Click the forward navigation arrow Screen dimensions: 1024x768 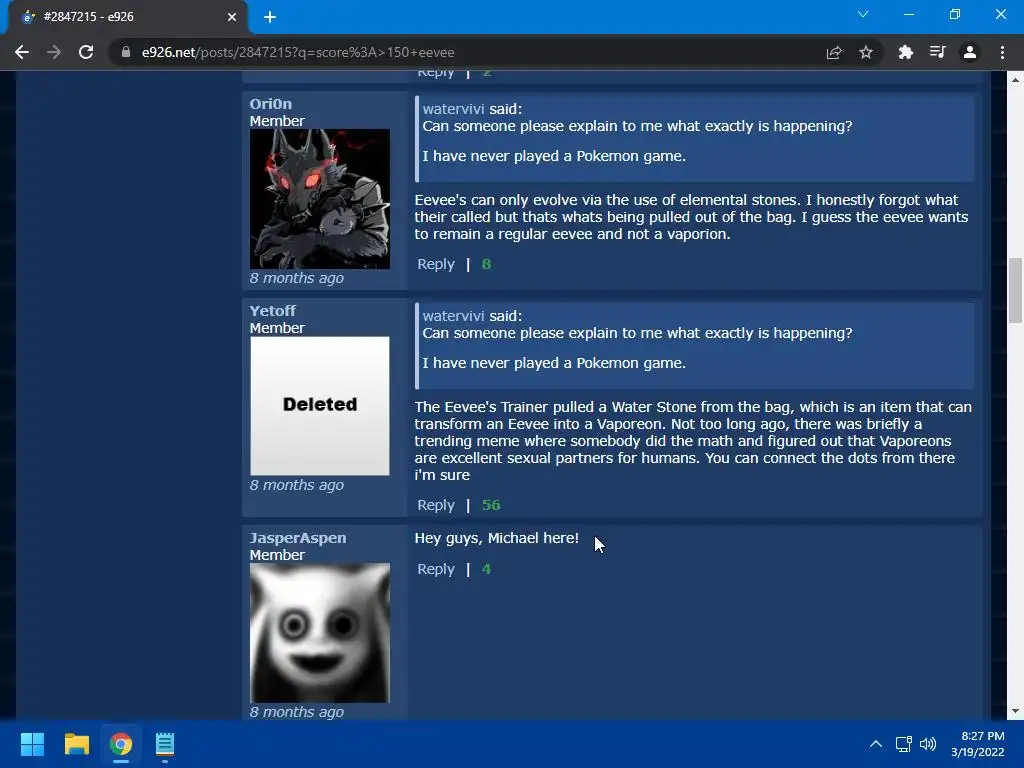click(x=54, y=52)
